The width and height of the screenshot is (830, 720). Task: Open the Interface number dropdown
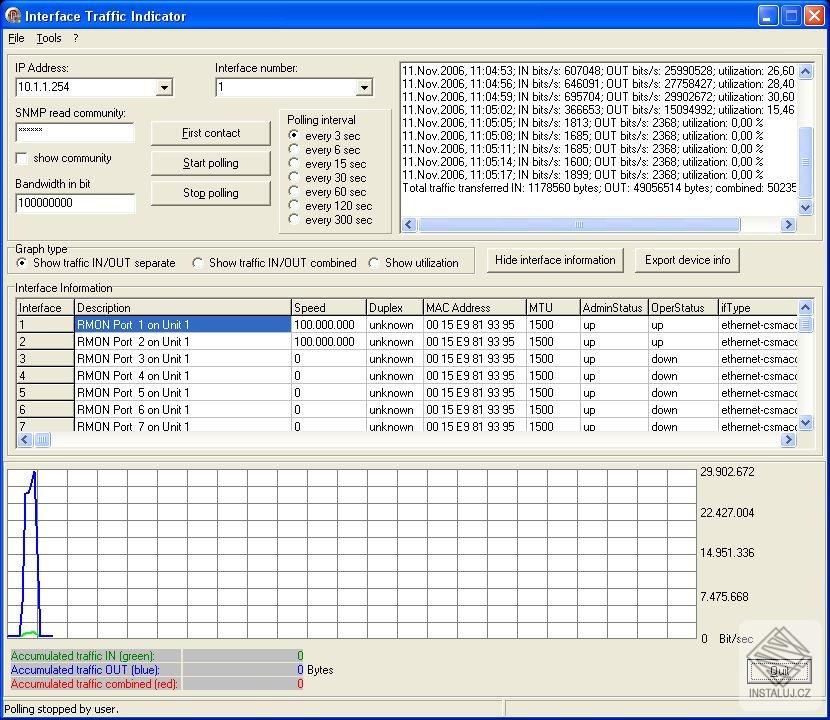click(364, 87)
